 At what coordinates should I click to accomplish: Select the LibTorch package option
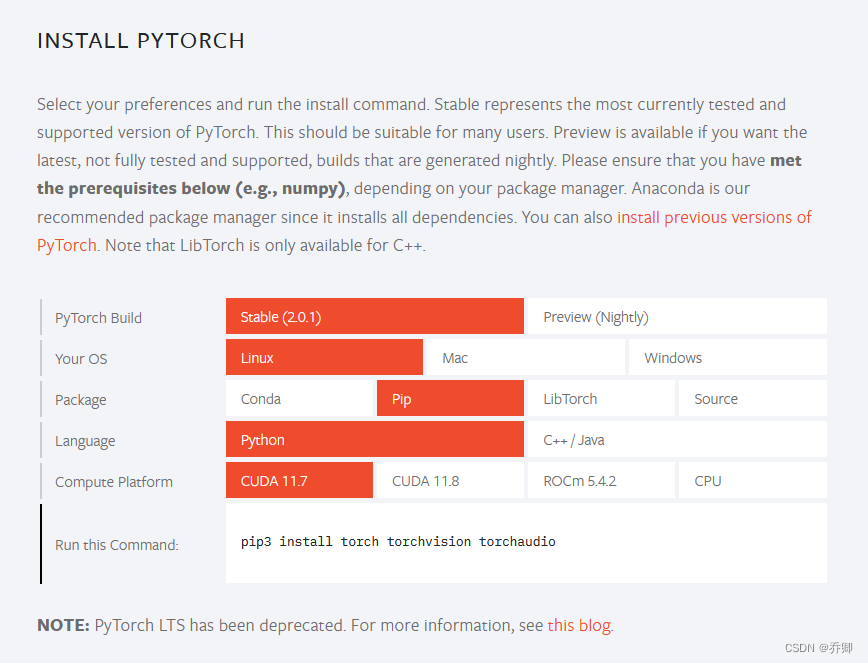click(601, 398)
